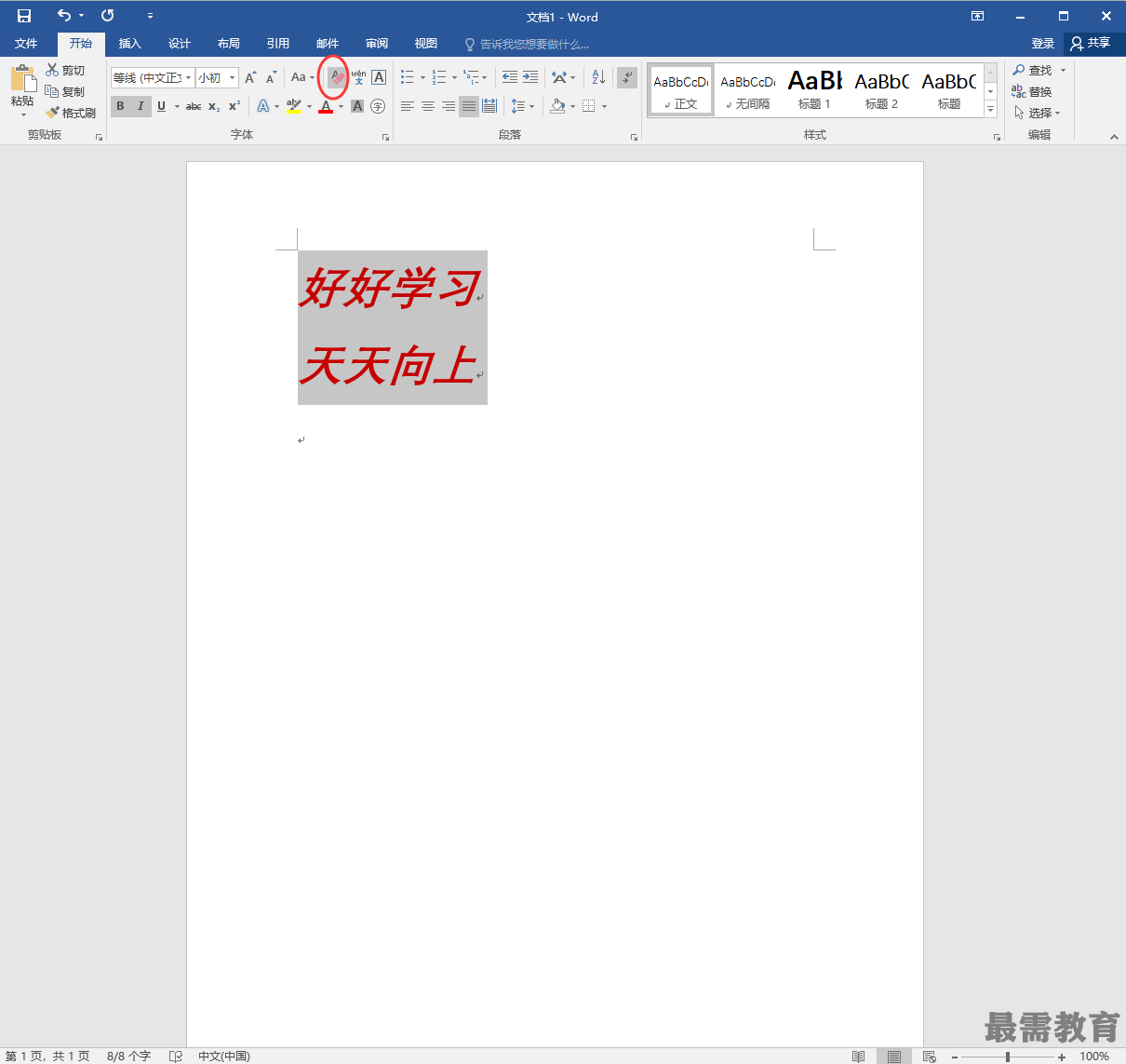
Task: Click the Share (共享) button
Action: (1091, 43)
